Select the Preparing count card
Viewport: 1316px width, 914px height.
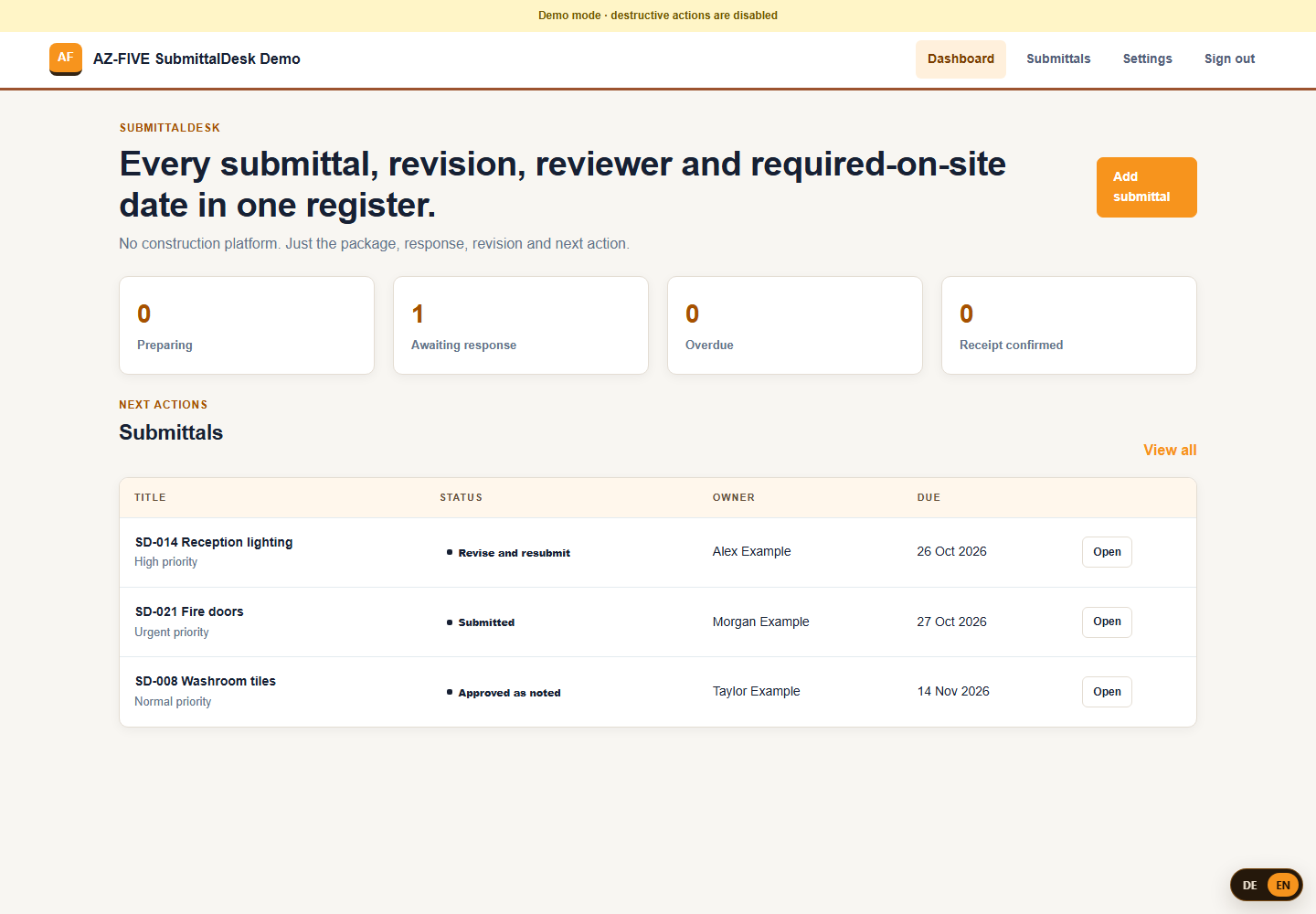click(247, 325)
